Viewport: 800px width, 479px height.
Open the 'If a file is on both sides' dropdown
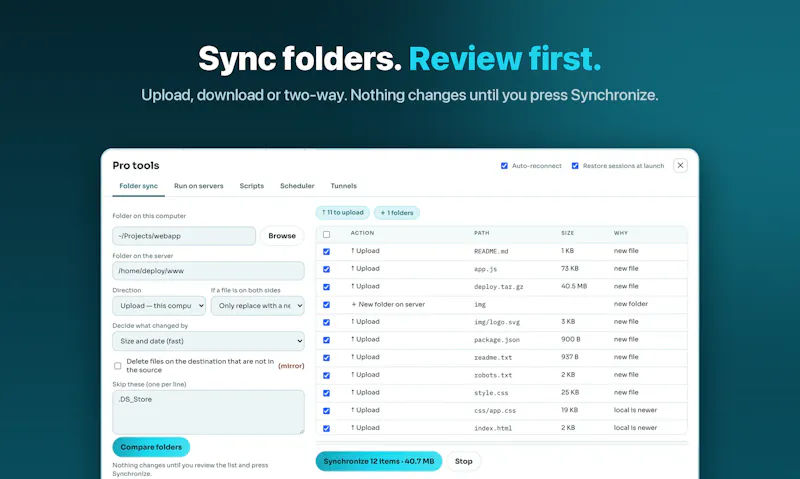click(258, 306)
